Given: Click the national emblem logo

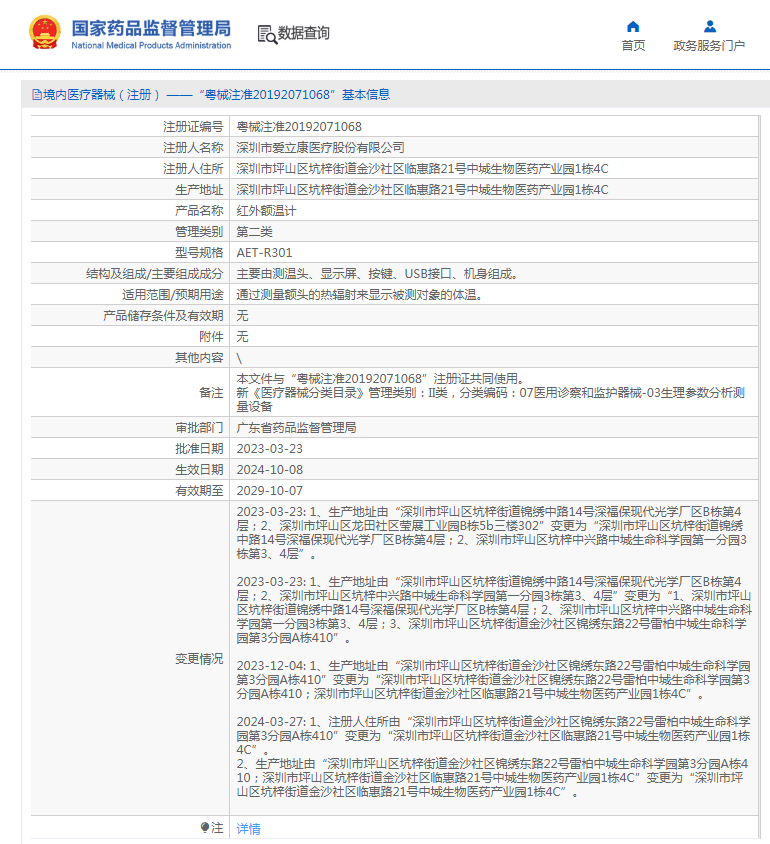Looking at the screenshot, I should 45,32.
